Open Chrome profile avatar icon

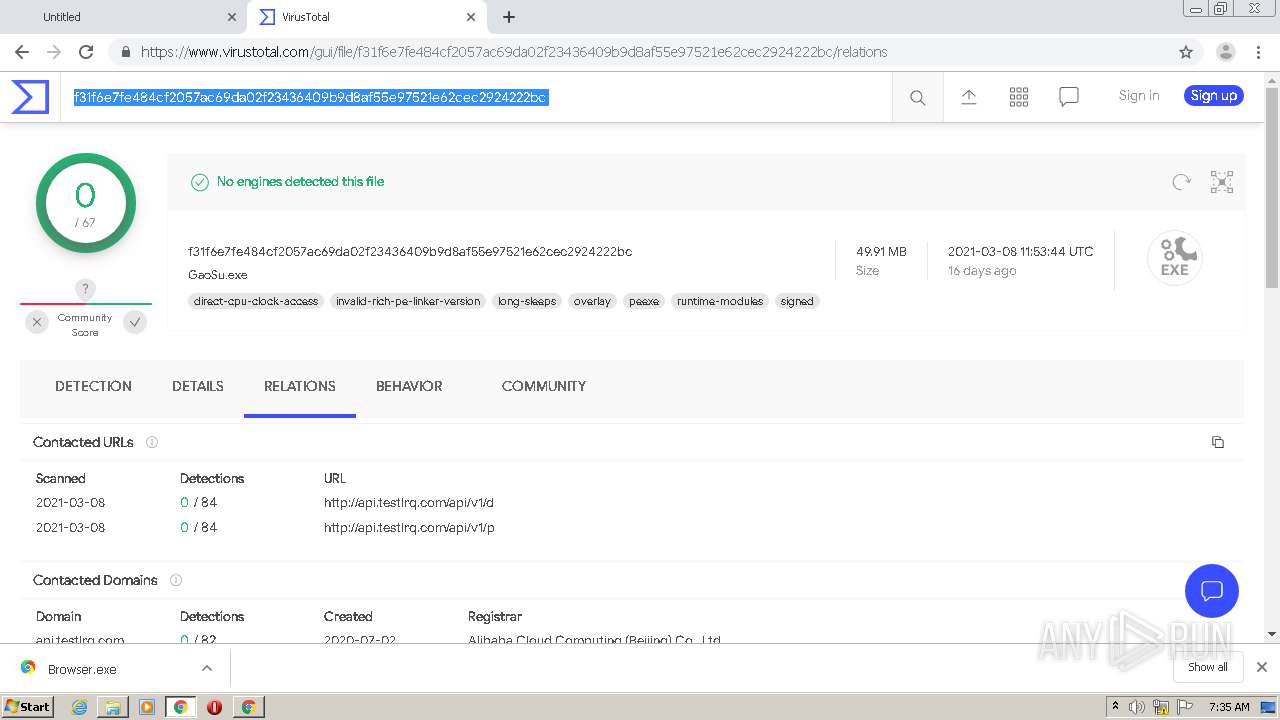click(x=1226, y=52)
